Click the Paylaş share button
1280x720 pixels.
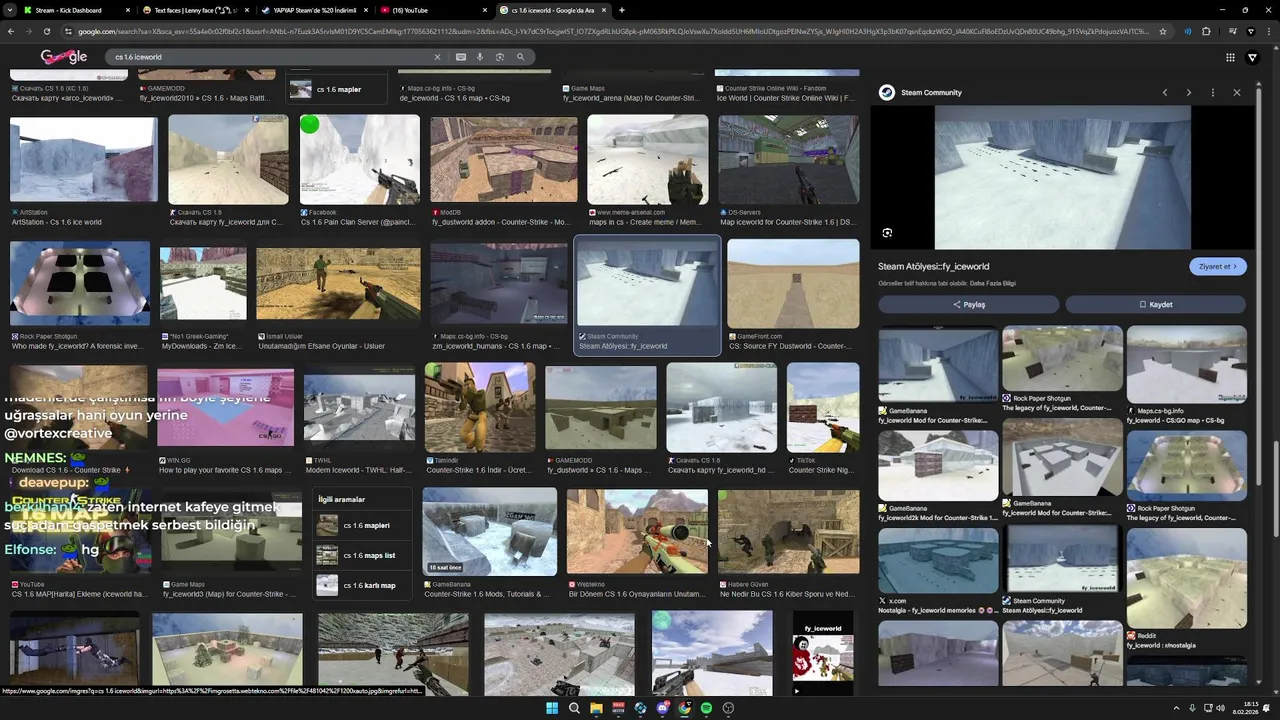pos(968,304)
